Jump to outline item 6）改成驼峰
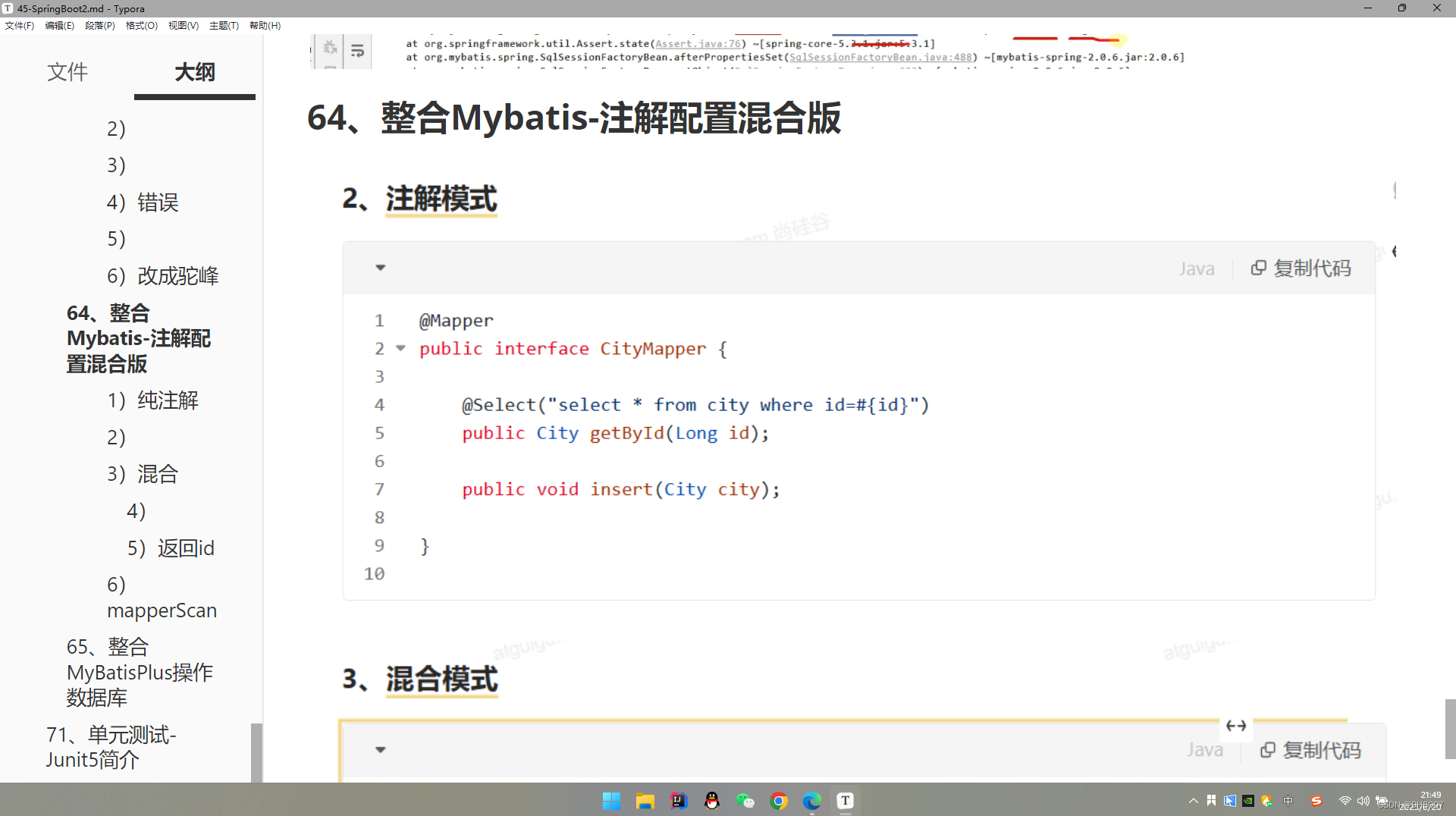The image size is (1456, 816). coord(163,276)
